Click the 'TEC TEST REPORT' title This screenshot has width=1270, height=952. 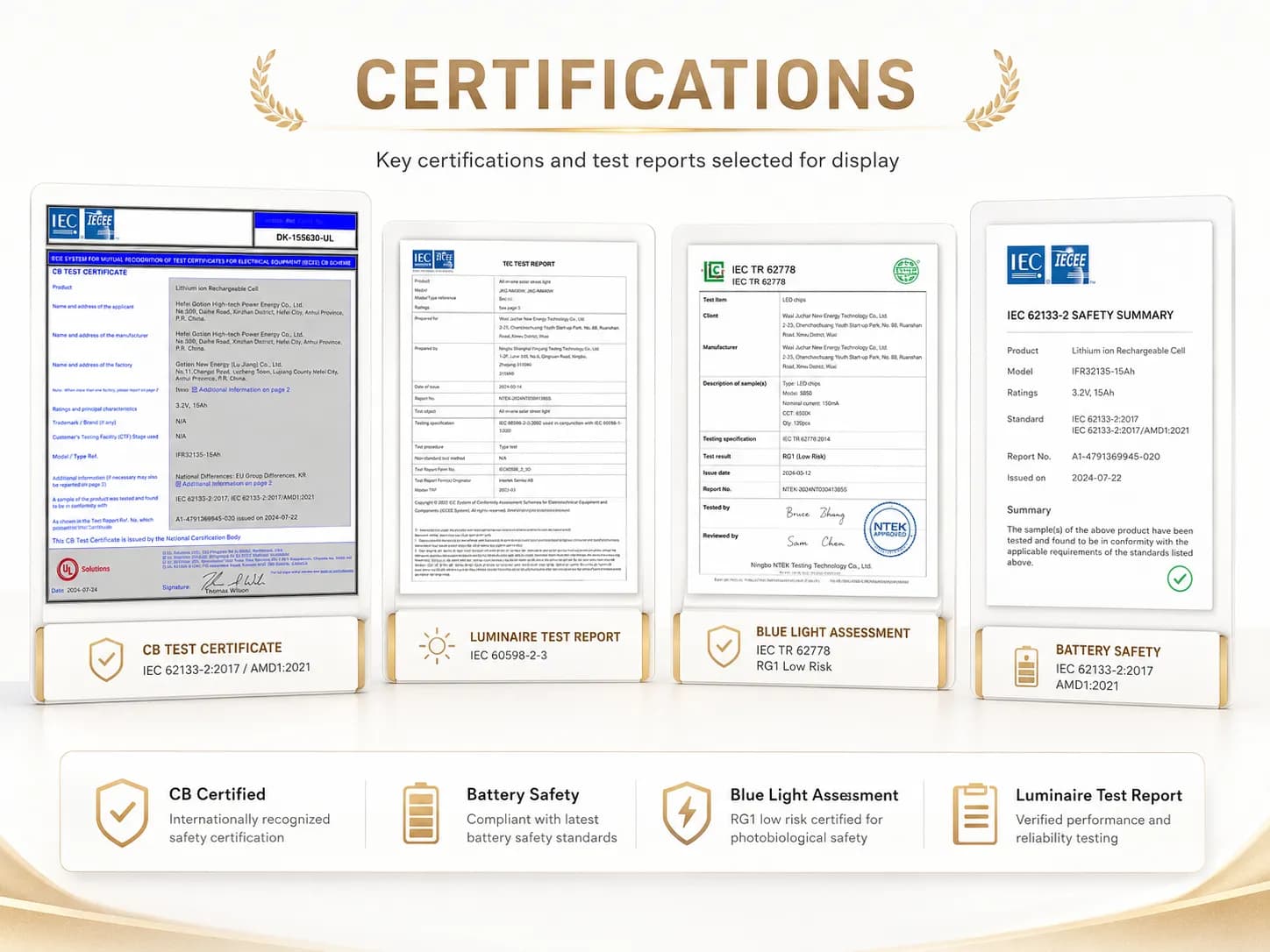[529, 264]
